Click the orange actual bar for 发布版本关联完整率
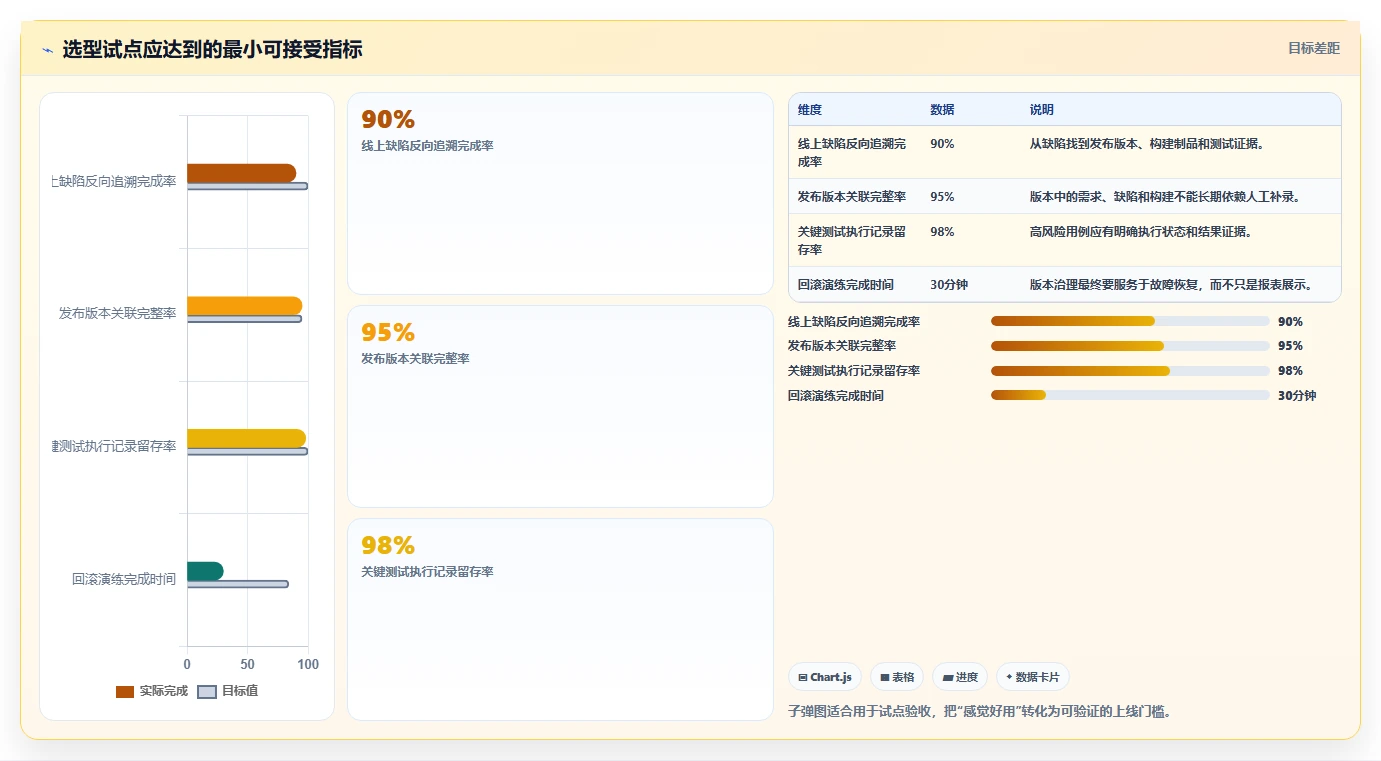This screenshot has height=761, width=1381. (x=244, y=306)
